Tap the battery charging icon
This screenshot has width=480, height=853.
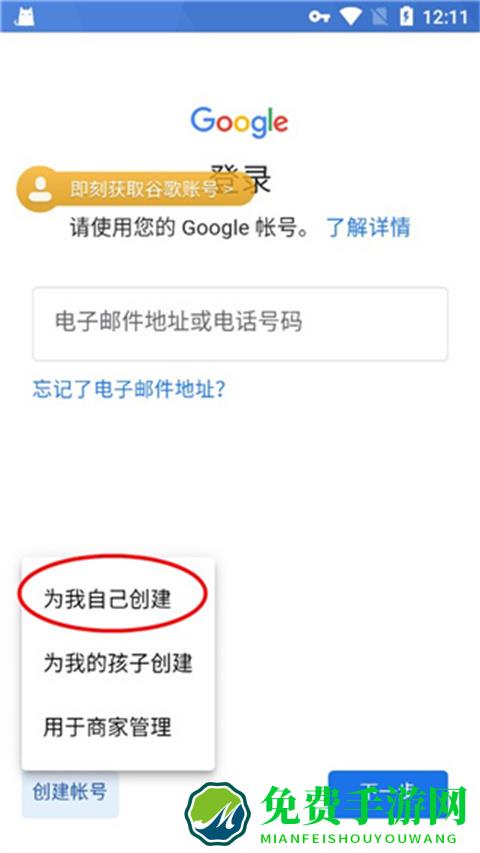point(406,17)
